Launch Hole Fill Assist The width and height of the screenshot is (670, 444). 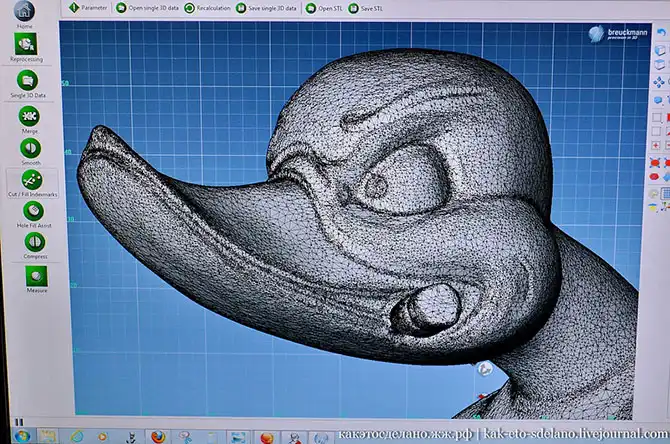click(x=33, y=212)
